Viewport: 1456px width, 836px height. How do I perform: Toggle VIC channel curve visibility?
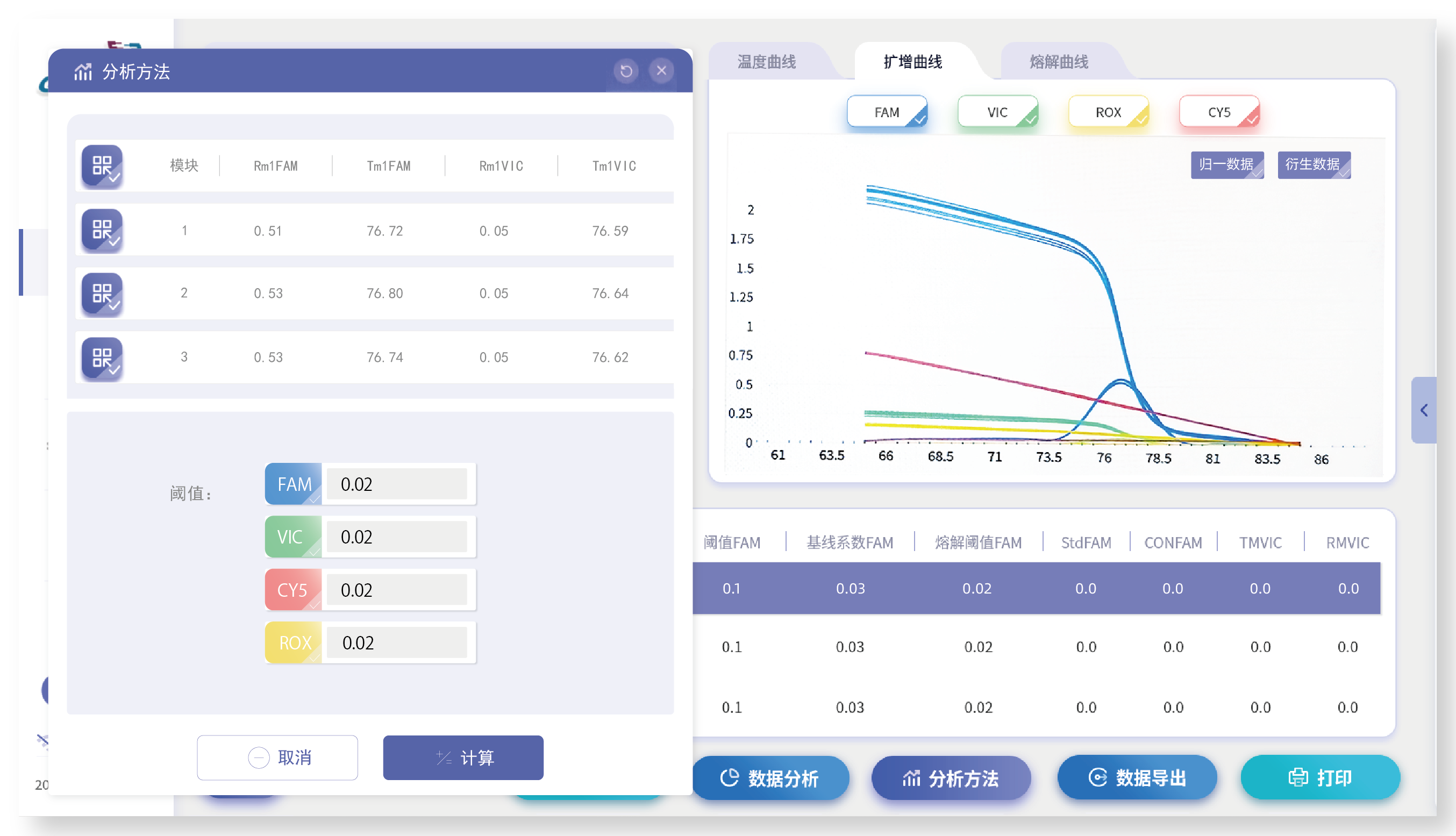pyautogui.click(x=997, y=112)
